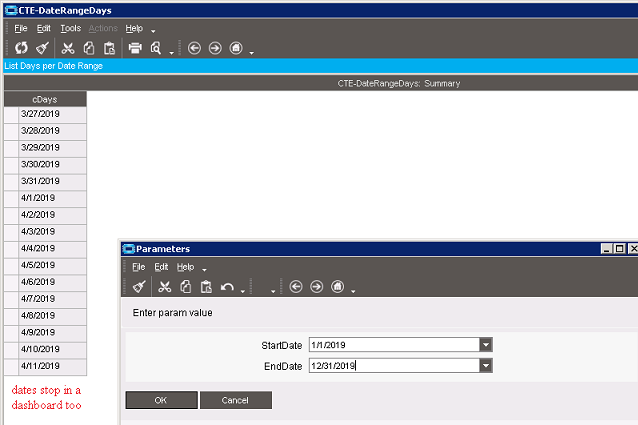This screenshot has height=425, width=638.
Task: Click CTE-DateRangeDays window title icon
Action: point(11,10)
